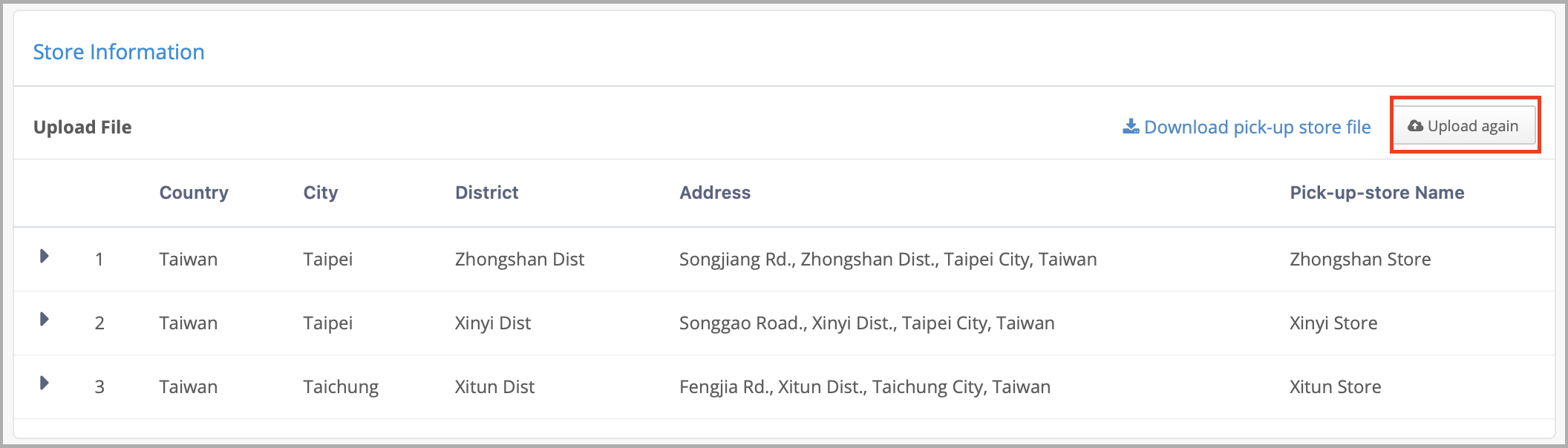
Task: Click the cloud upload icon
Action: point(1415,126)
